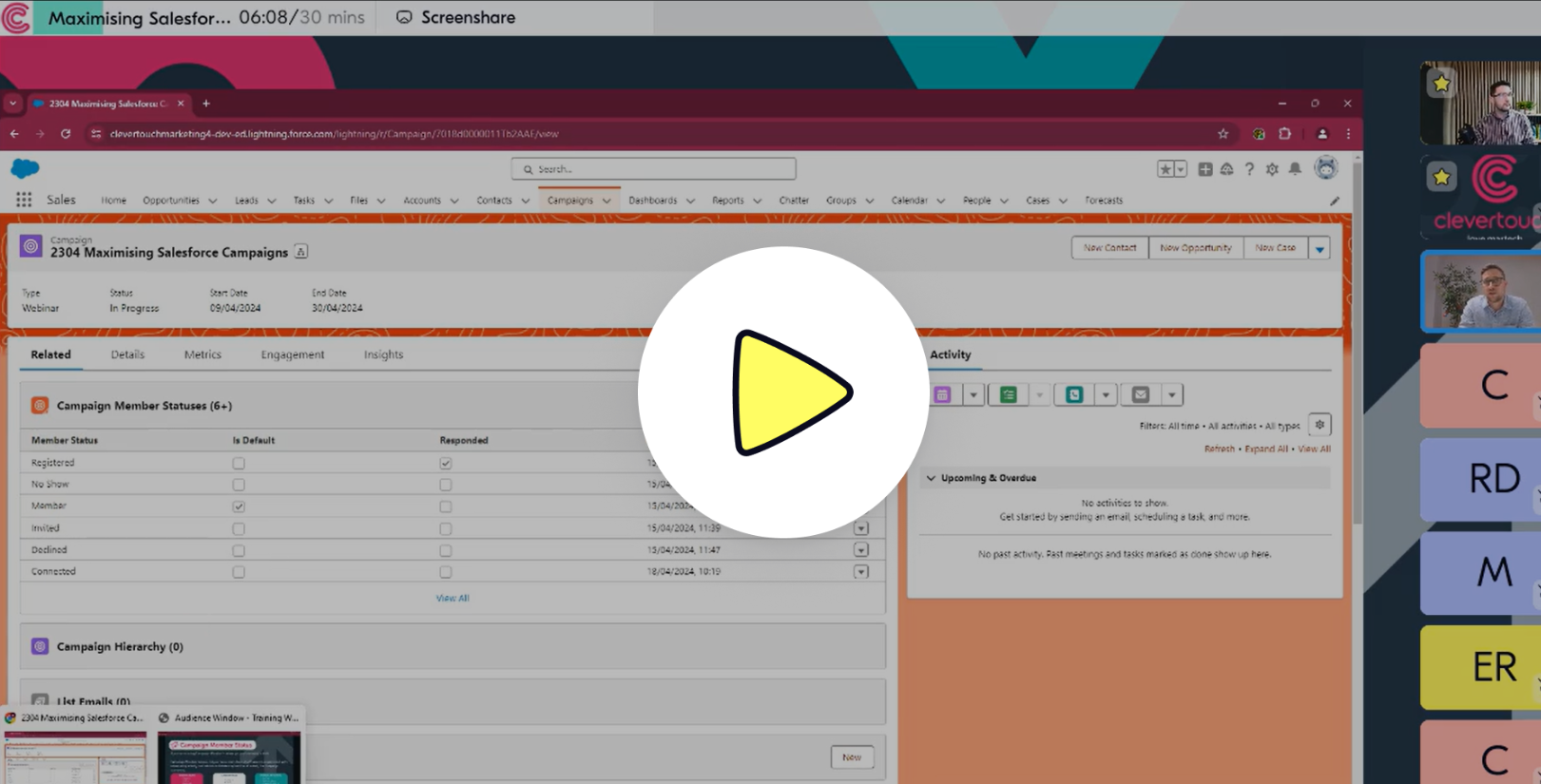Collapse the Upcoming & Overdue section
Image resolution: width=1541 pixels, height=784 pixels.
tap(932, 478)
